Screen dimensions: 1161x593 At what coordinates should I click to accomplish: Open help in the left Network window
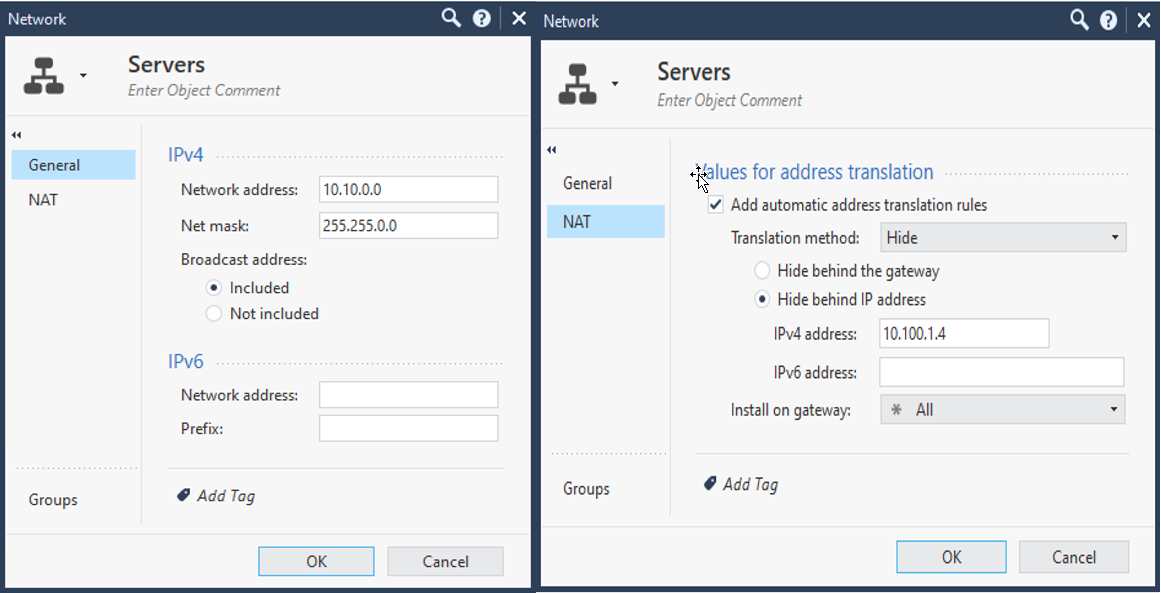click(x=482, y=19)
